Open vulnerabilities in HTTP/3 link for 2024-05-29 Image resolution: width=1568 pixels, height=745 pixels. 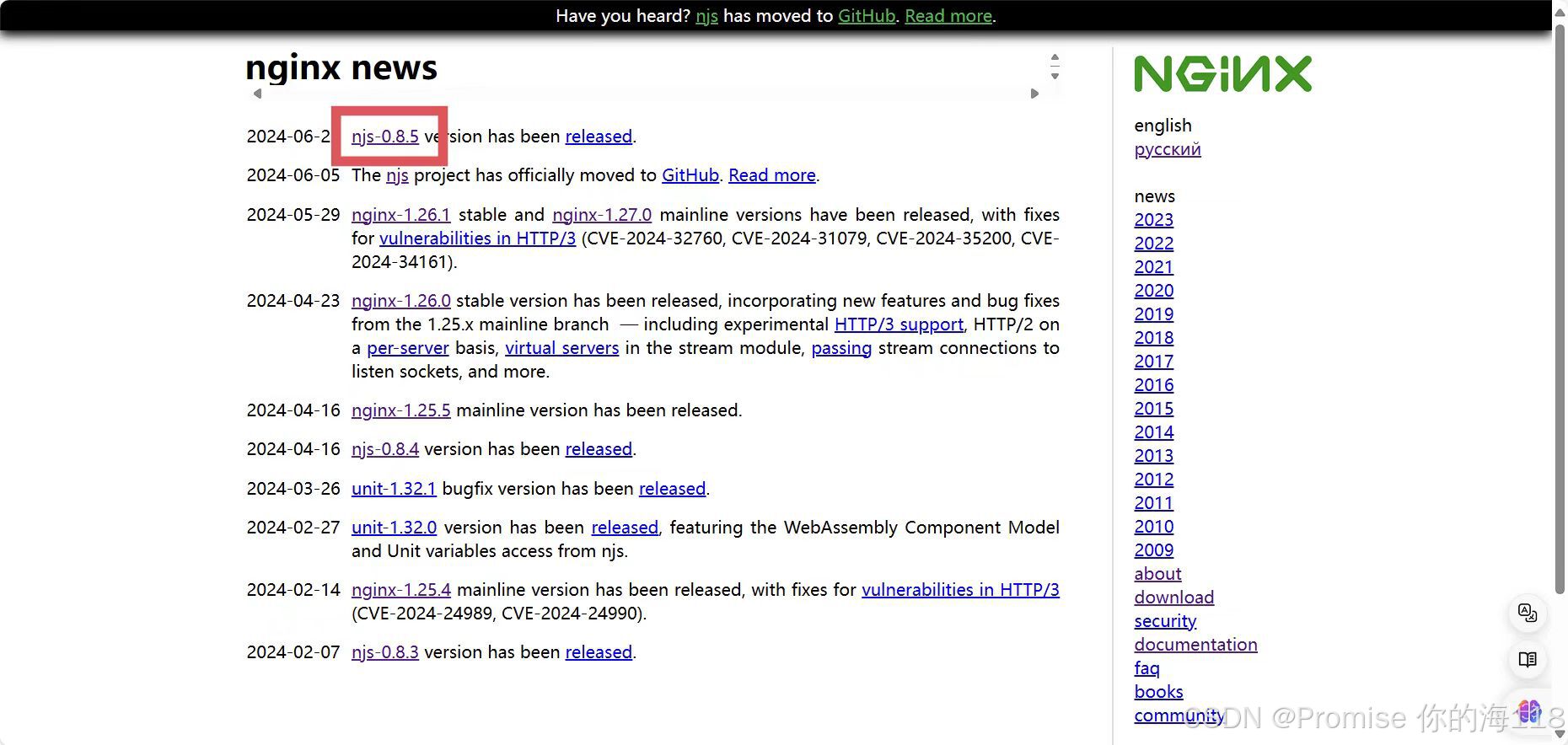click(477, 239)
